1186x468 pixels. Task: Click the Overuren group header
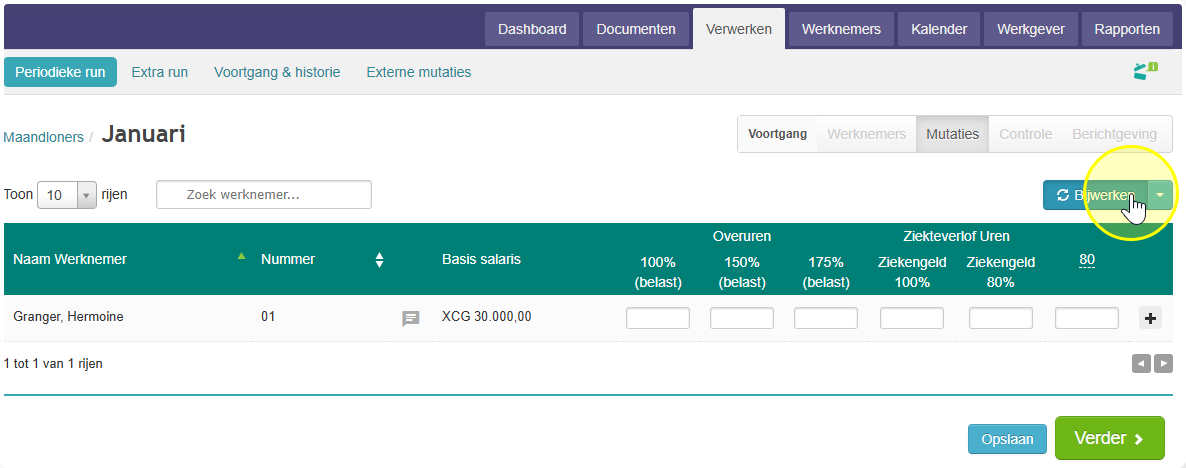[742, 236]
